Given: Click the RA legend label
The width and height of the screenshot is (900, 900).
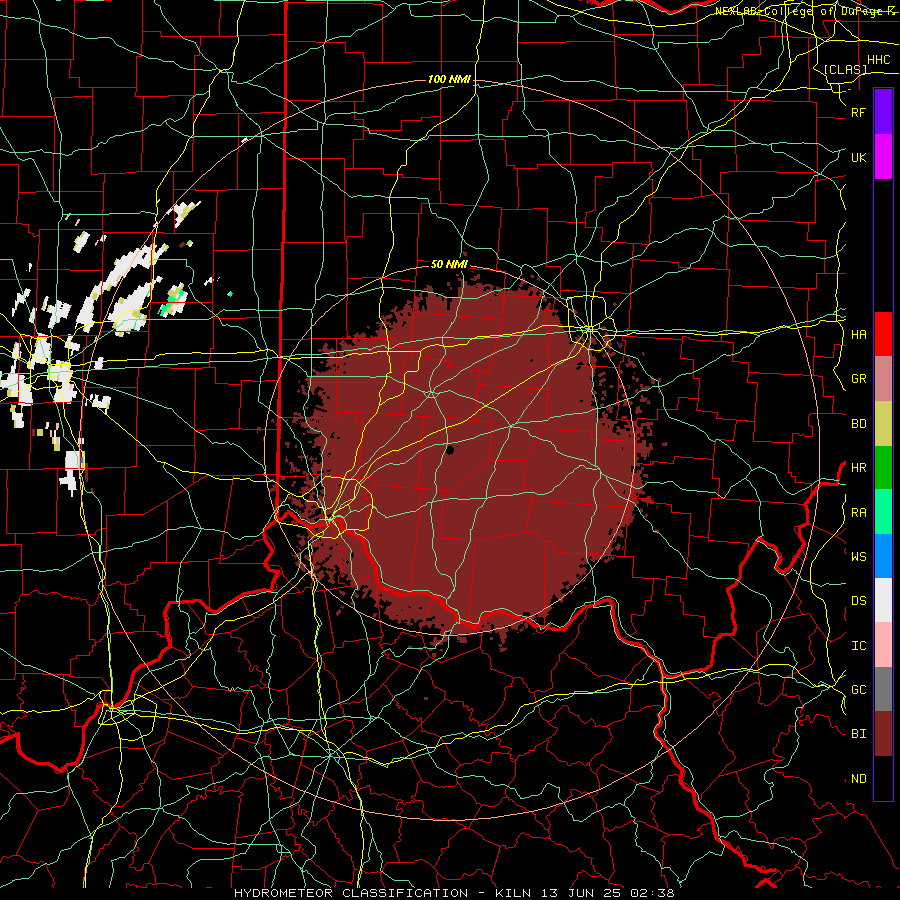Looking at the screenshot, I should click(859, 513).
